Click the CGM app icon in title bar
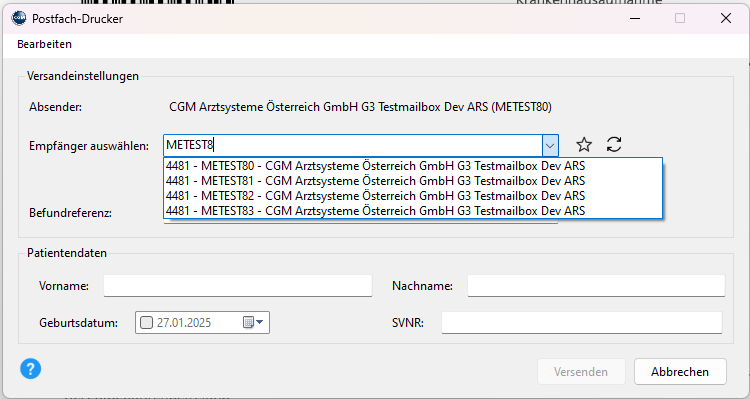The image size is (750, 399). pos(19,18)
